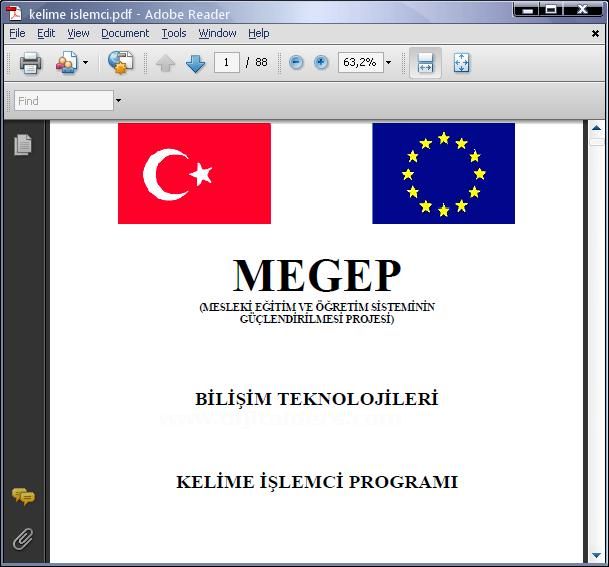This screenshot has height=567, width=609.
Task: Click the GÜÇLENDİRİLMESİ PROJESİ subtitle line
Action: coord(317,319)
